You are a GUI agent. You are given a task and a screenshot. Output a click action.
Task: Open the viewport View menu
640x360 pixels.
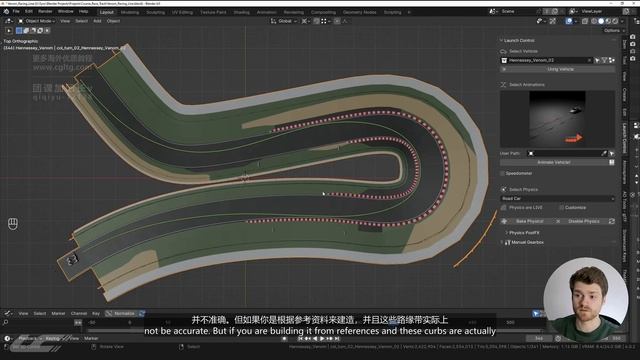65,21
